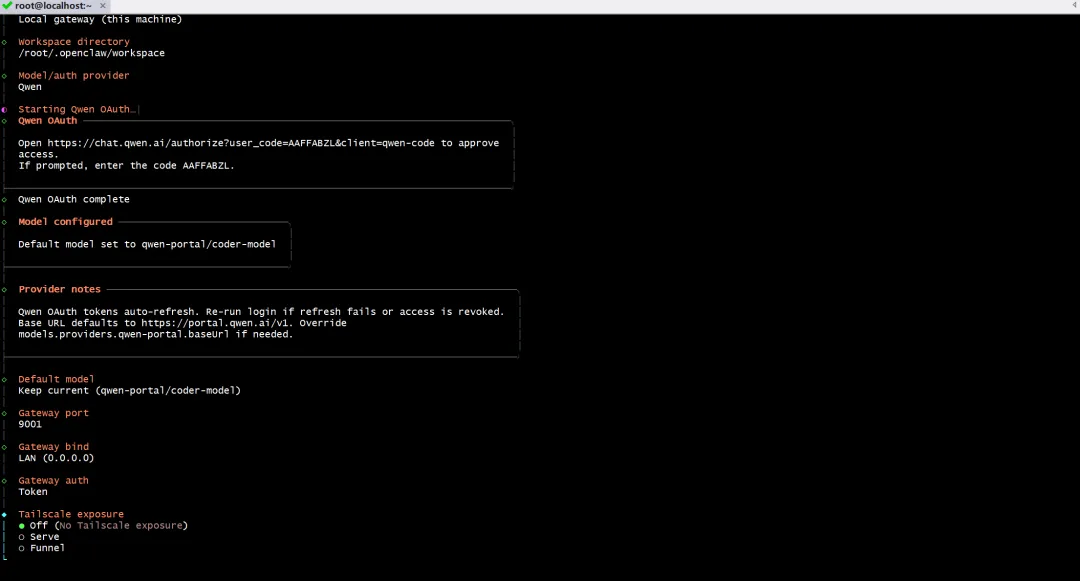1080x581 pixels.
Task: Click the Qwen OAuth box title
Action: tap(48, 120)
